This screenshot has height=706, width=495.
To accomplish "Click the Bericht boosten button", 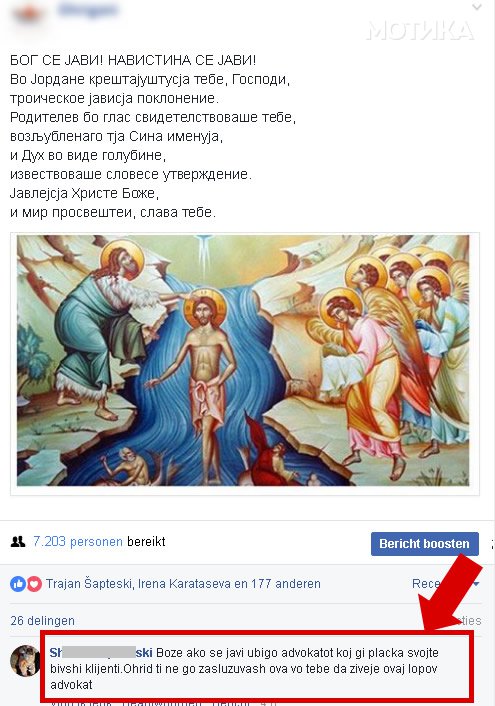I will click(x=425, y=543).
